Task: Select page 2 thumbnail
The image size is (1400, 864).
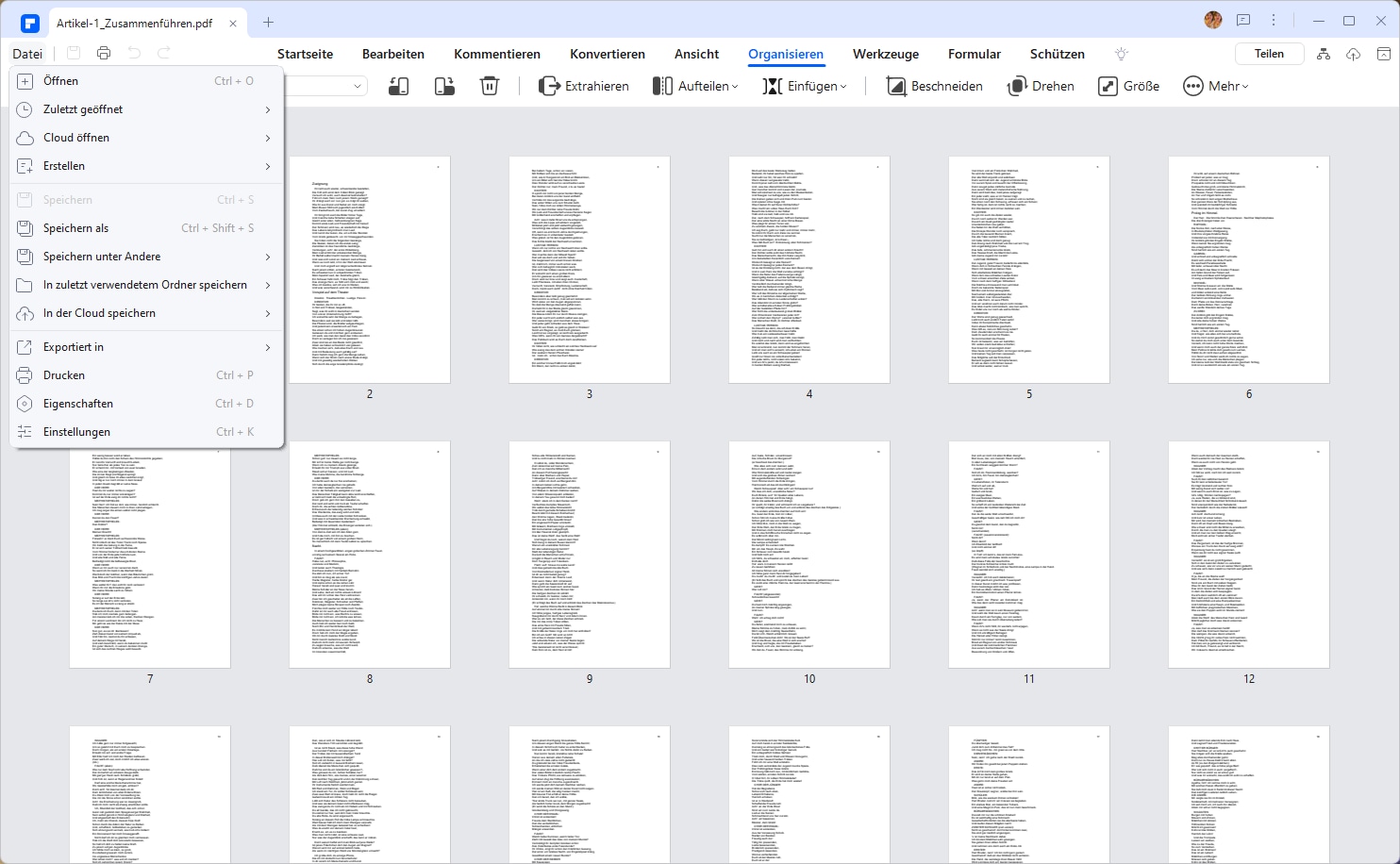Action: pos(370,270)
